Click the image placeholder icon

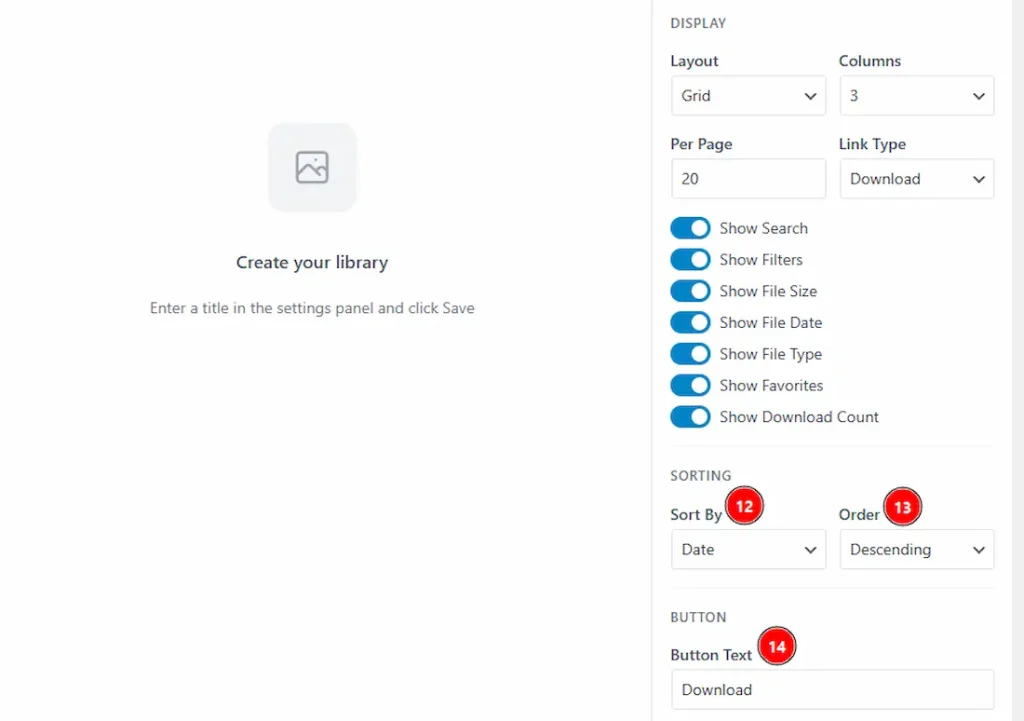(x=312, y=167)
